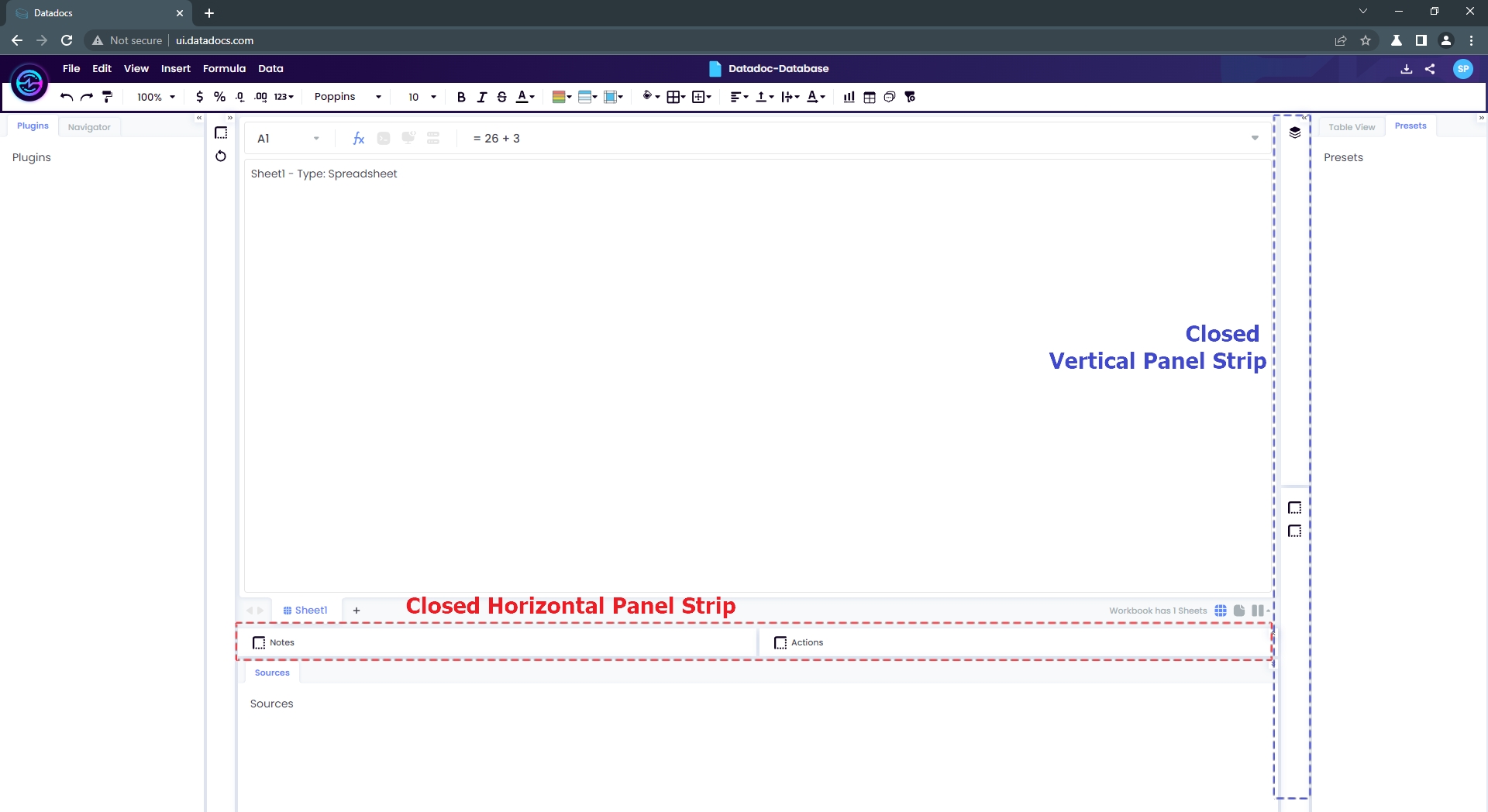Viewport: 1488px width, 812px height.
Task: Click the download icon in the header
Action: tap(1406, 69)
